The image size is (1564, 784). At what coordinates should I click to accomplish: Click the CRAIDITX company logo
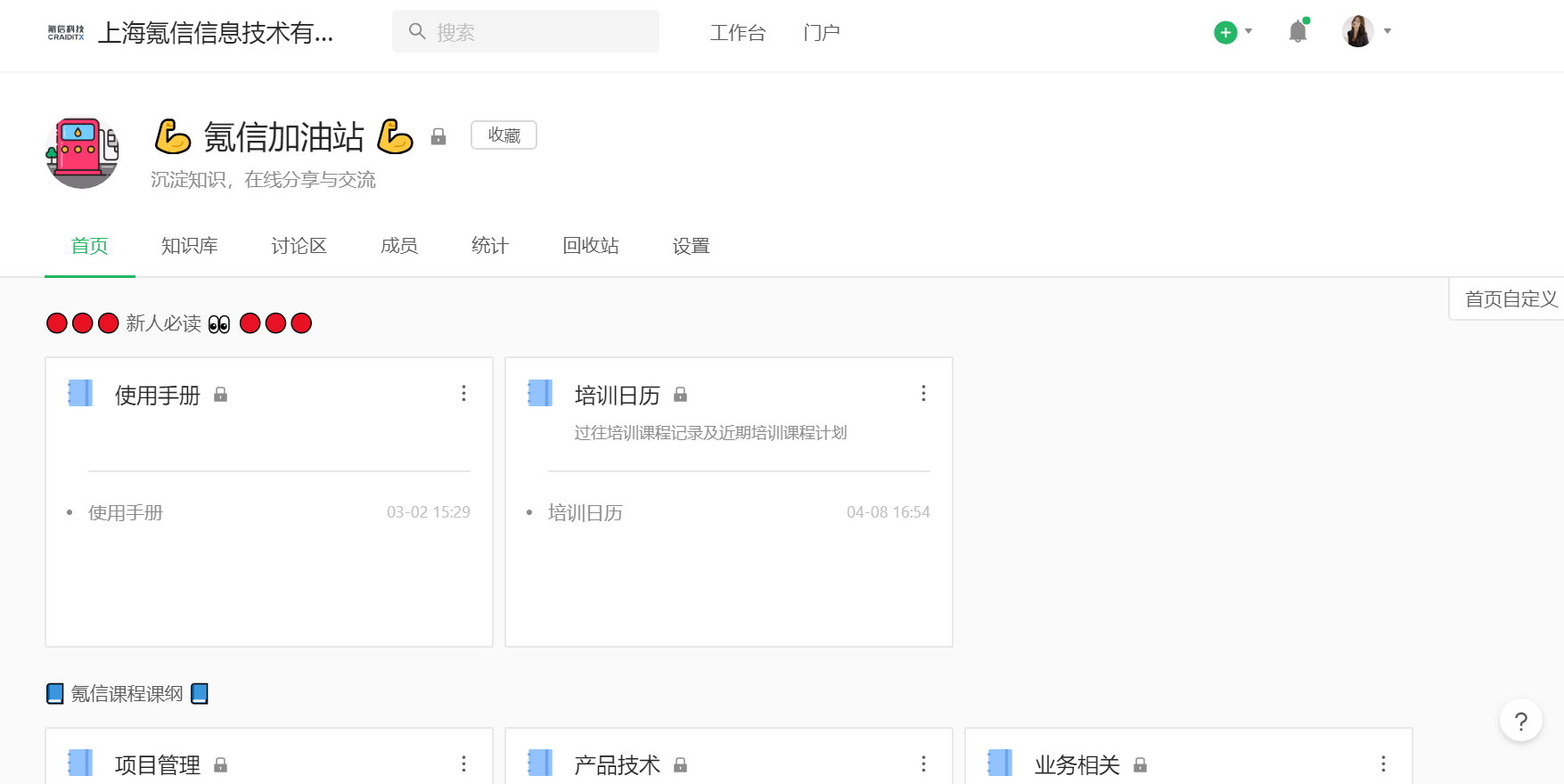(x=66, y=33)
